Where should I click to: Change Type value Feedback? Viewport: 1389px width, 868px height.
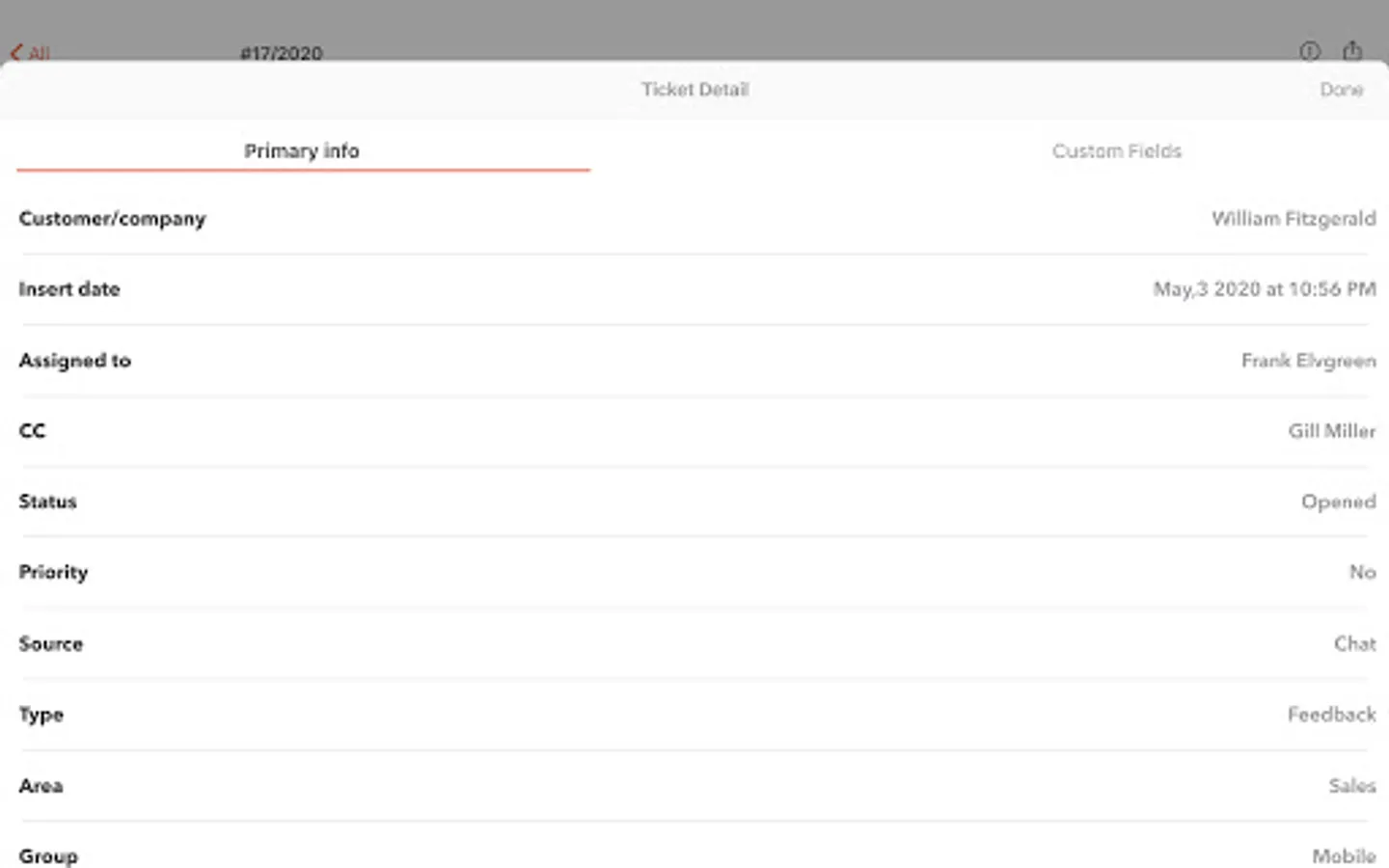pyautogui.click(x=1331, y=715)
